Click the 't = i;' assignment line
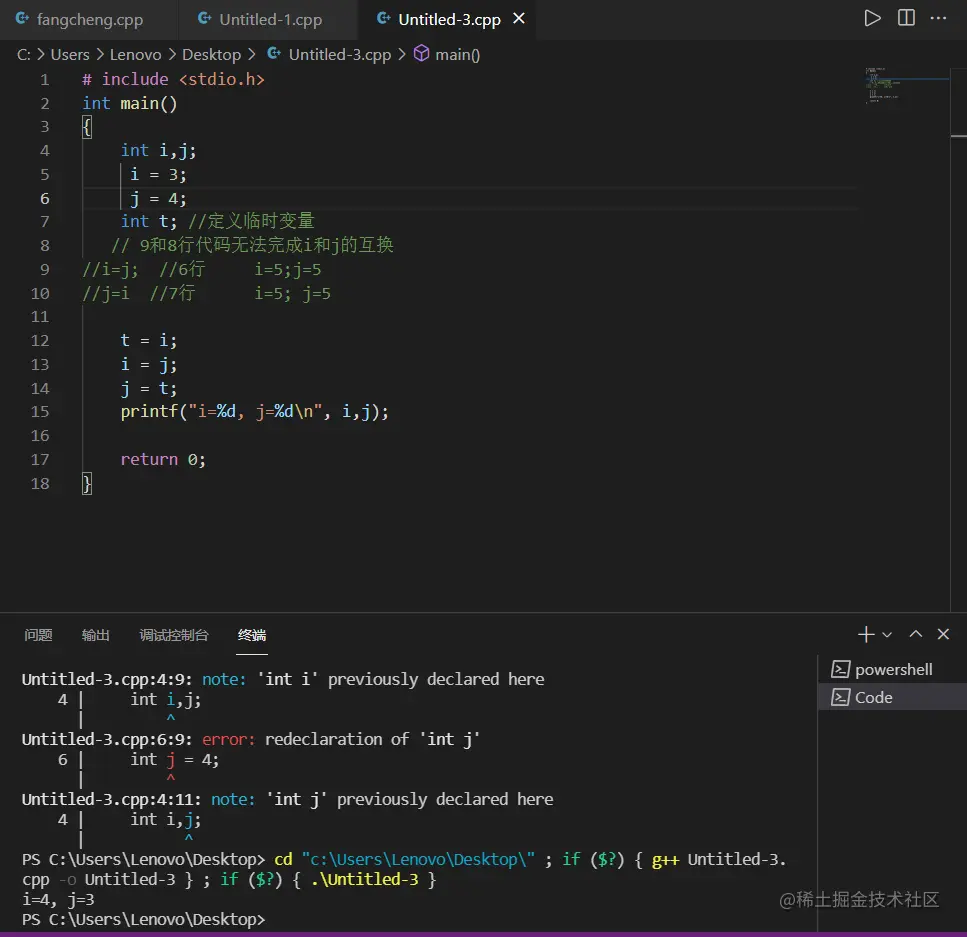Image resolution: width=967 pixels, height=937 pixels. tap(149, 341)
